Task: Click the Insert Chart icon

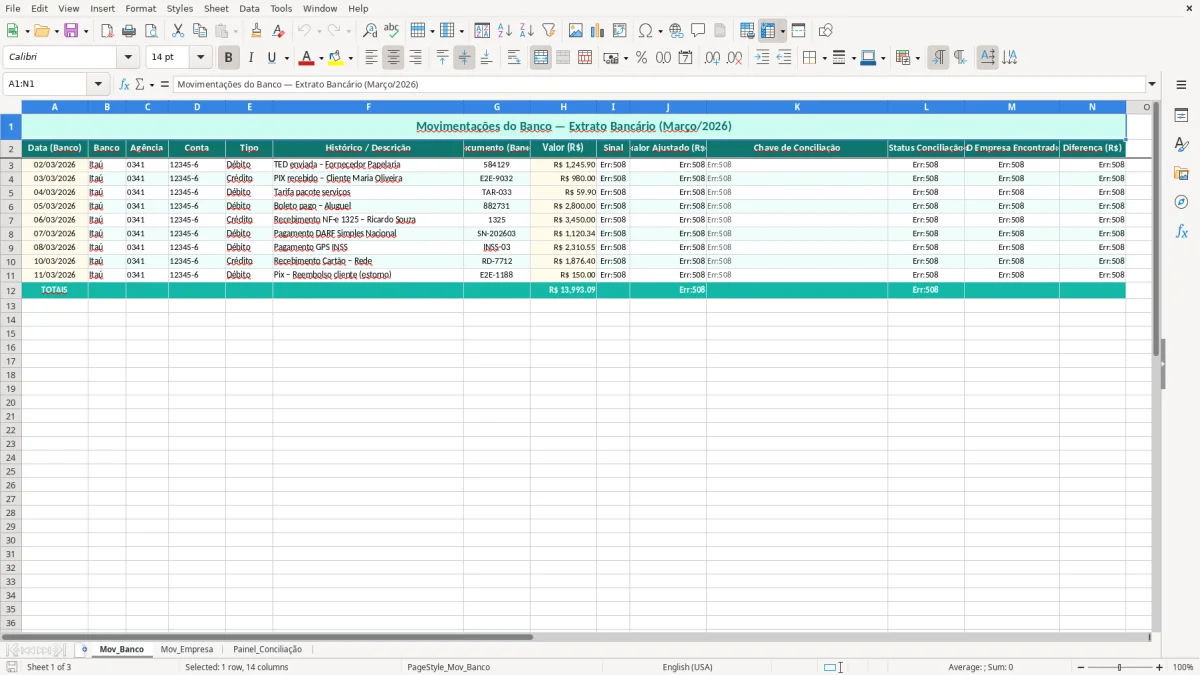Action: click(x=598, y=31)
